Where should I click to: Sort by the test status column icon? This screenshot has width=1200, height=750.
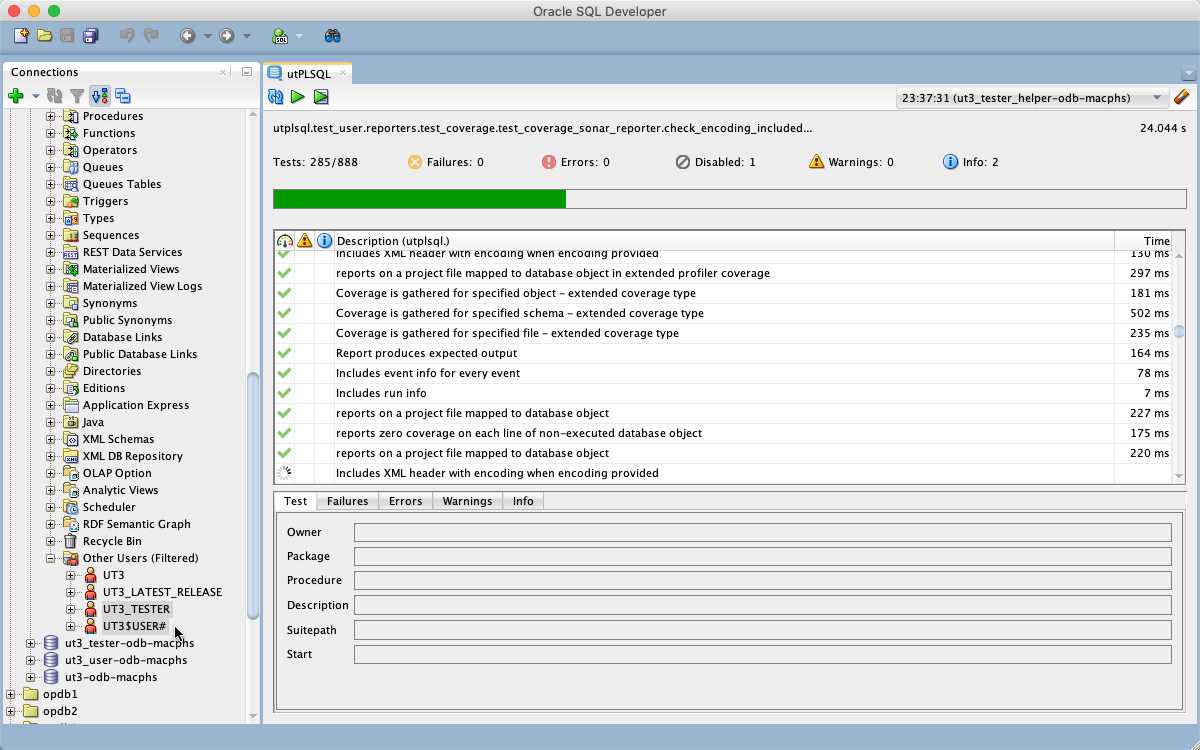tap(284, 241)
